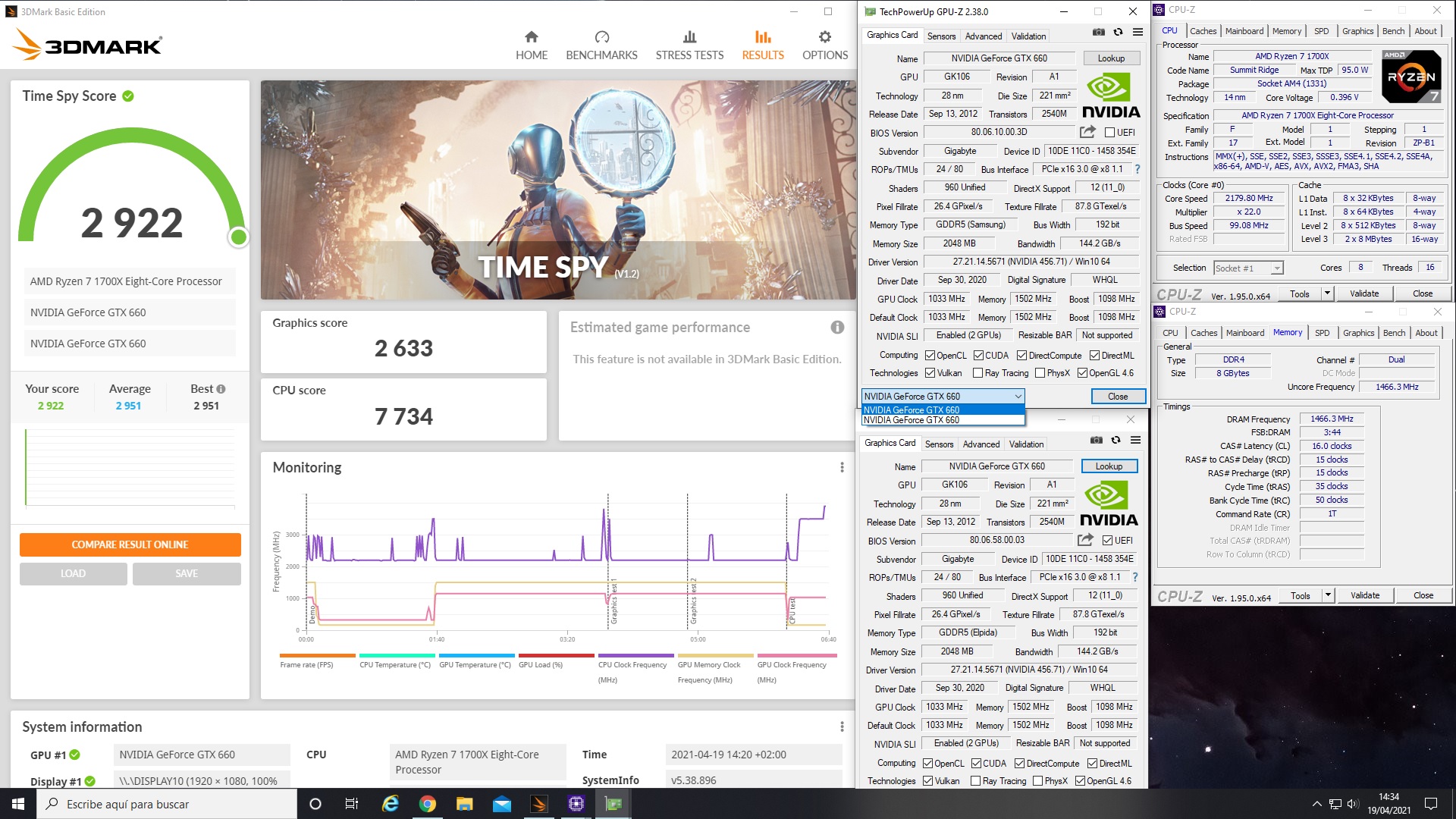Open File Explorer from the taskbar
Viewport: 1456px width, 819px height.
coord(465,804)
